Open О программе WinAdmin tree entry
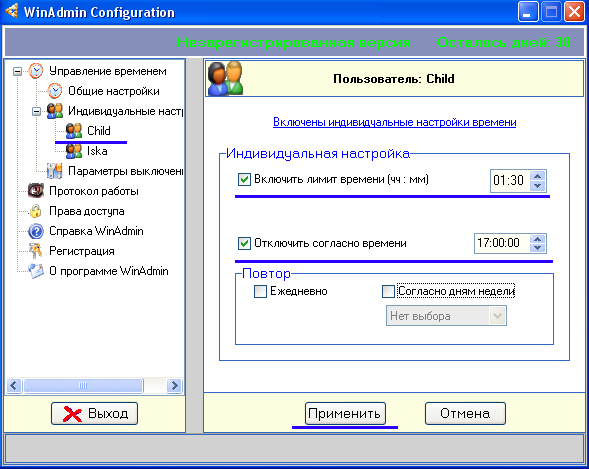Screen dimensions: 589x469 tap(109, 271)
